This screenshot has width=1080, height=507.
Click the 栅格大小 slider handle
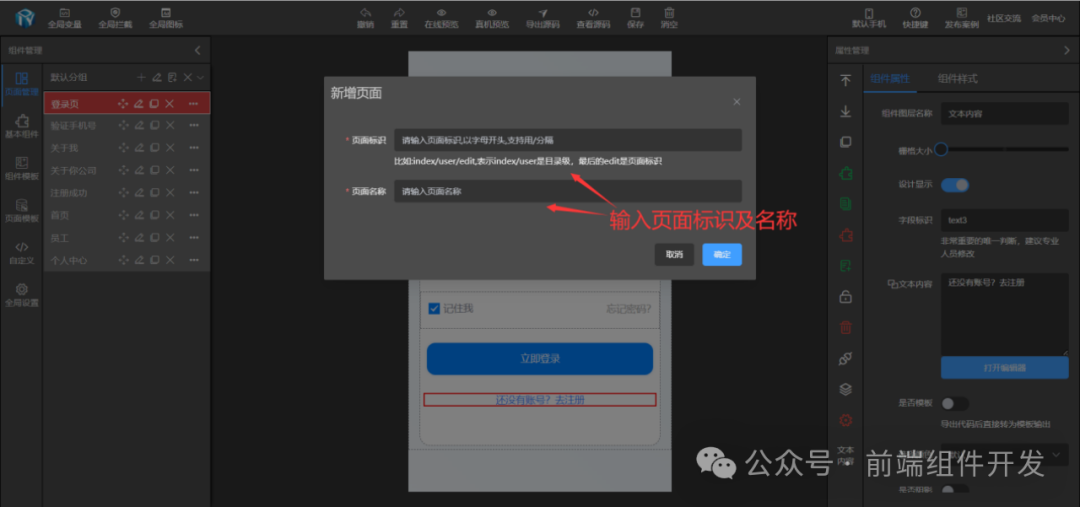941,149
